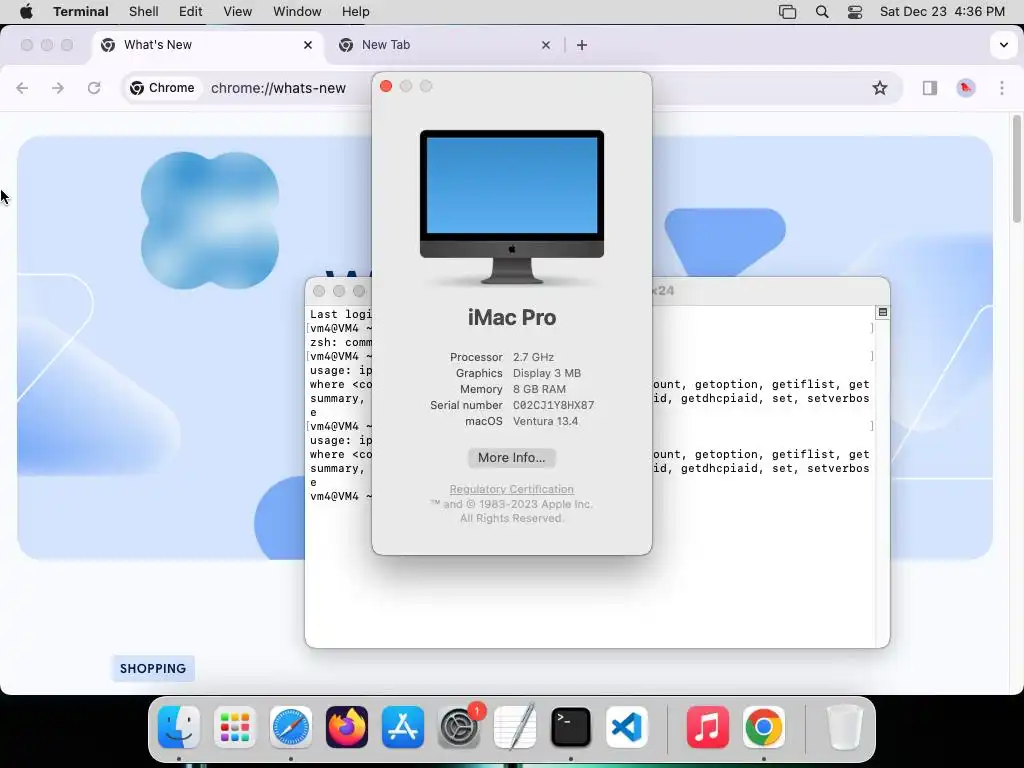Click the SHOPPING label on What's New page
The width and height of the screenshot is (1024, 768).
tap(153, 668)
